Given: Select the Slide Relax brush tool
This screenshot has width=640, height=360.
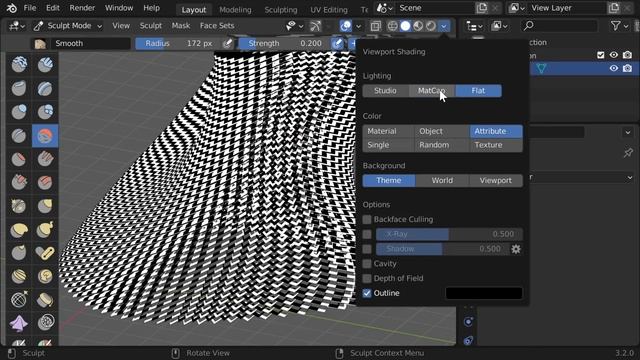Looking at the screenshot, I should [19, 300].
